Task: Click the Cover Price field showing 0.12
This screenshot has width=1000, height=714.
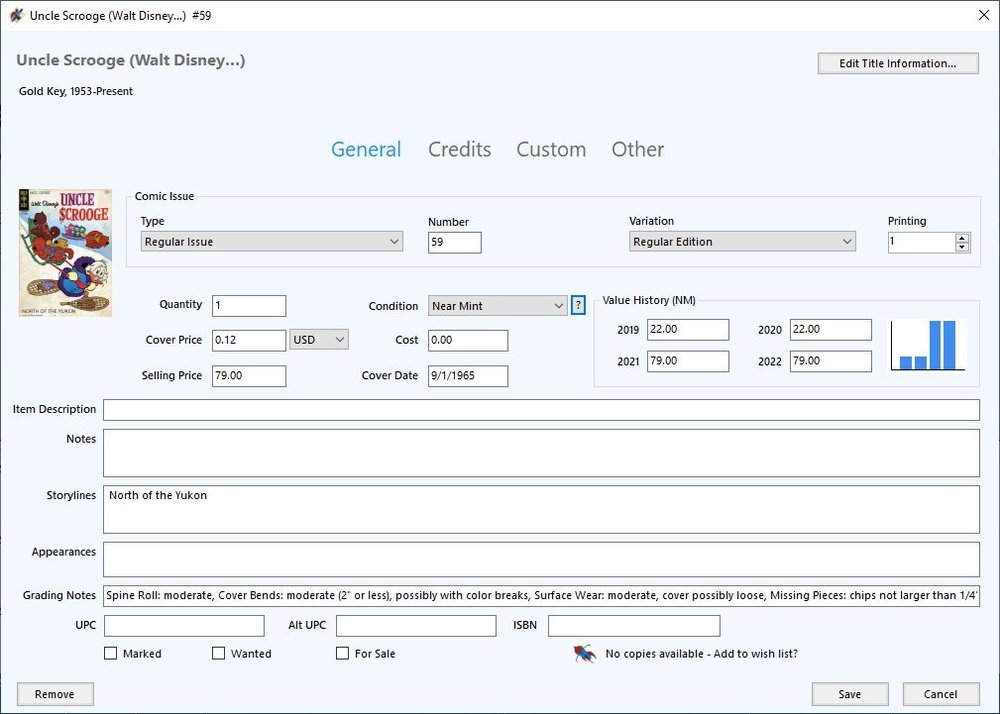Action: pyautogui.click(x=249, y=340)
